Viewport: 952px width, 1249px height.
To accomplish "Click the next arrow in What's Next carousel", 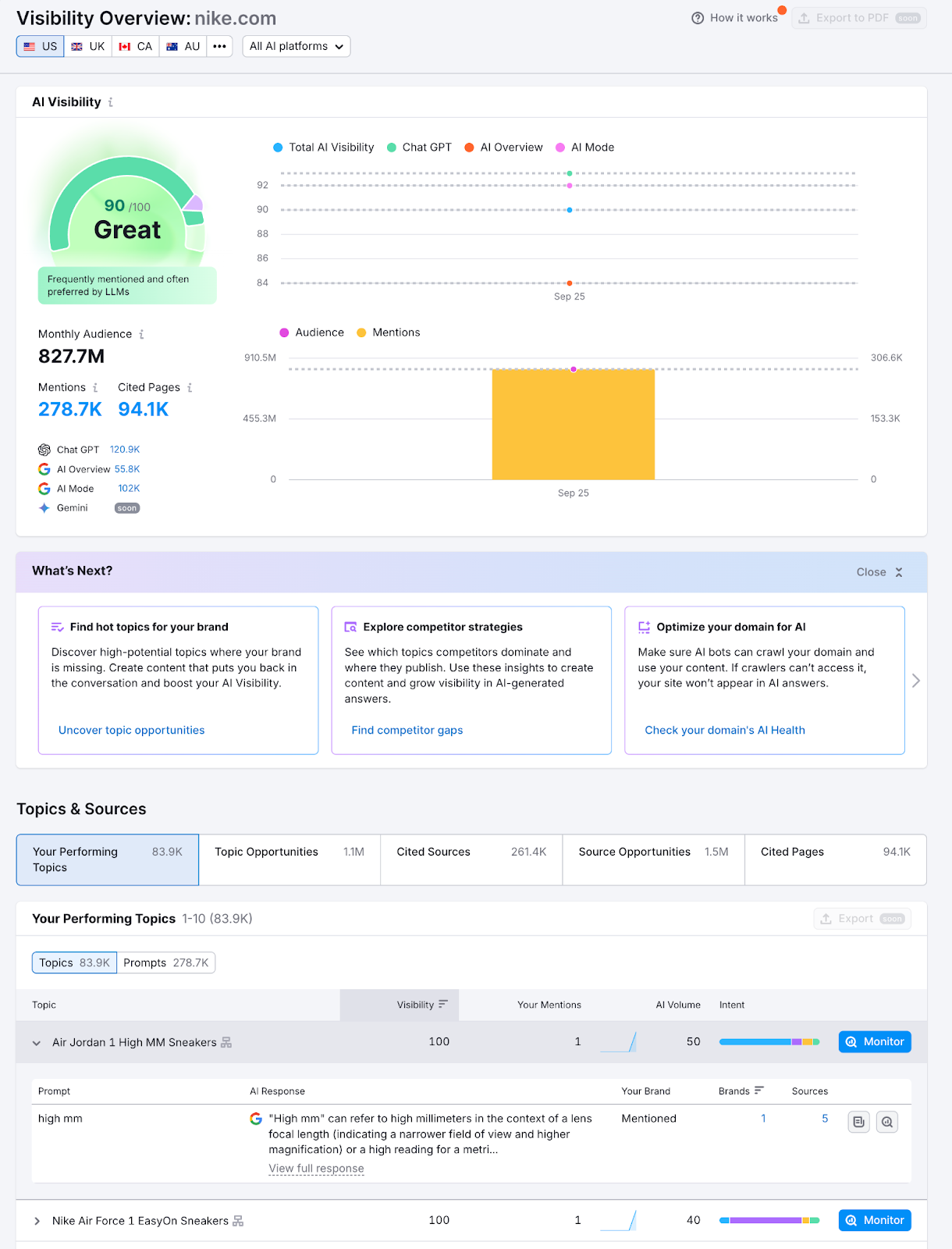I will (x=916, y=681).
